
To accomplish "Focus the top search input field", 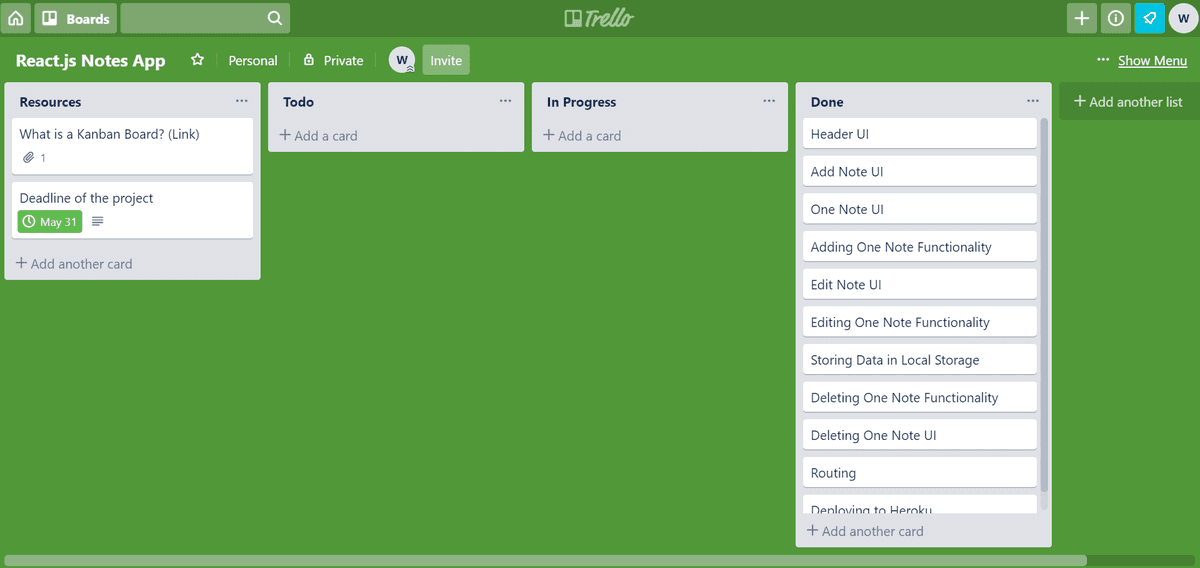I will point(205,18).
